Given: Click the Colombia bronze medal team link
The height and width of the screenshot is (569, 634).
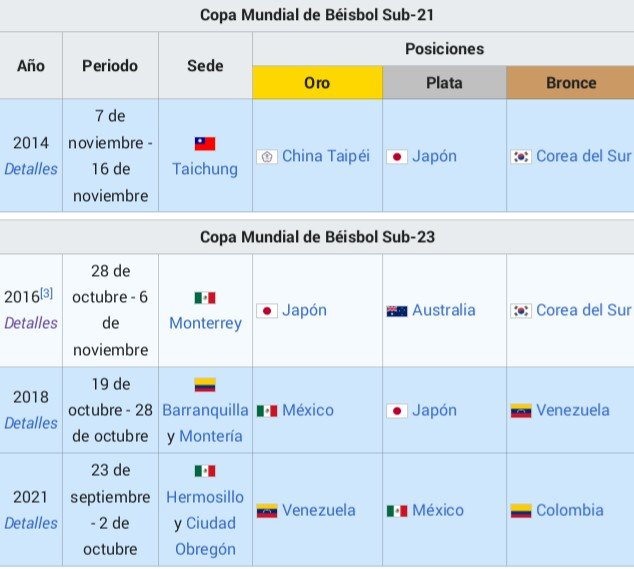Looking at the screenshot, I should point(570,510).
